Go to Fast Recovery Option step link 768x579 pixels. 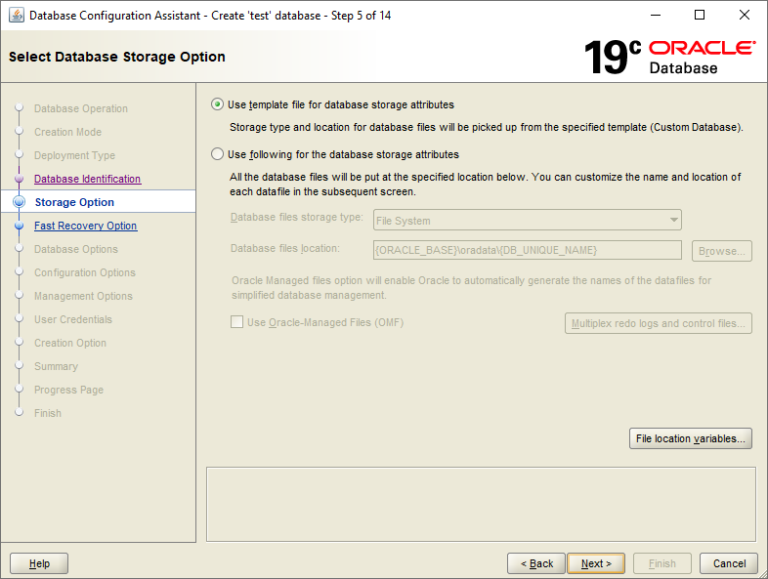click(86, 226)
